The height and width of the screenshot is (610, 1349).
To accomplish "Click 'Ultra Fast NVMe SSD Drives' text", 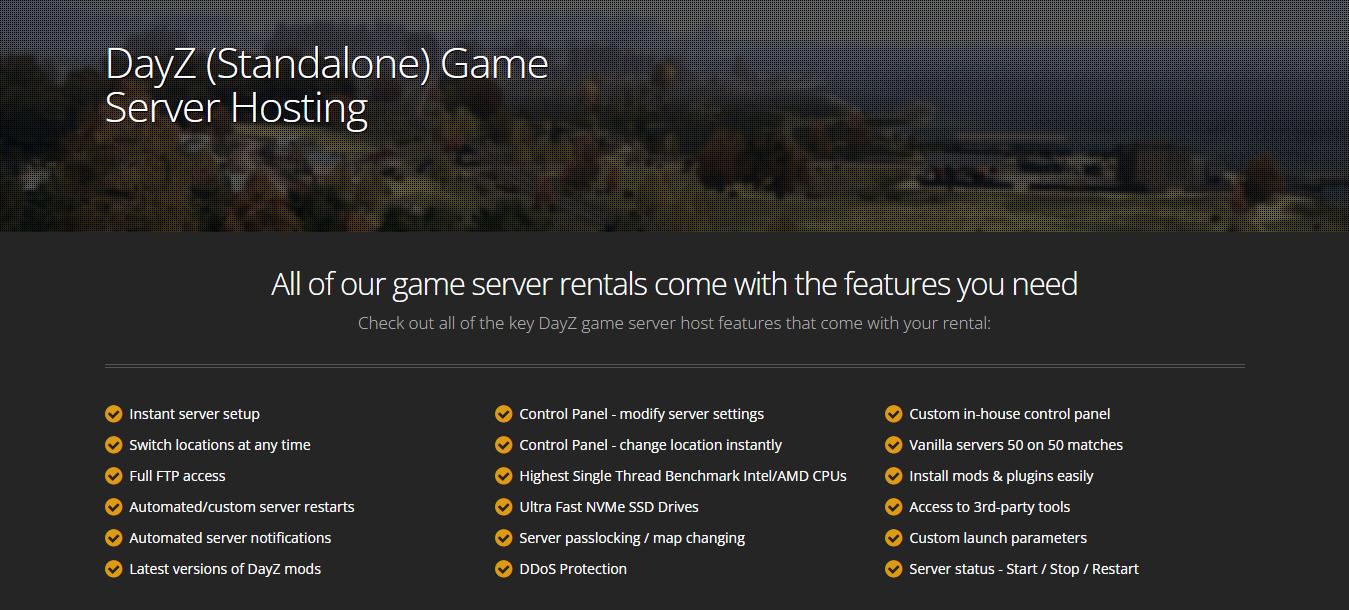I will click(x=609, y=507).
